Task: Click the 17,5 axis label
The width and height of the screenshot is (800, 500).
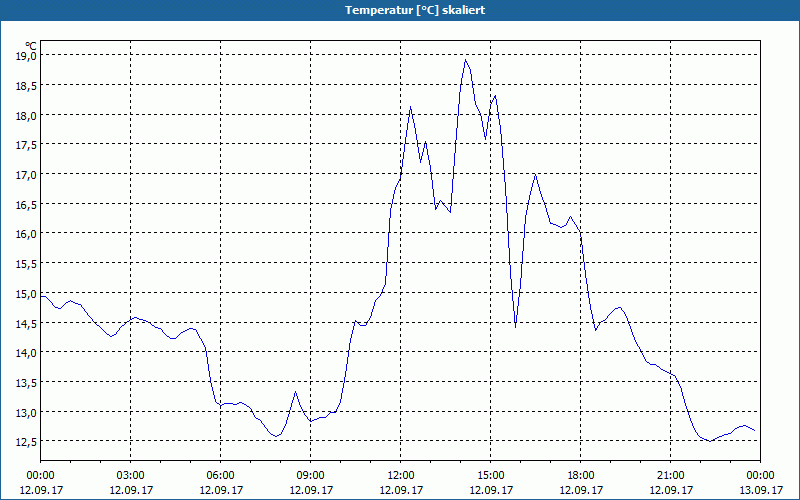Action: tap(26, 145)
